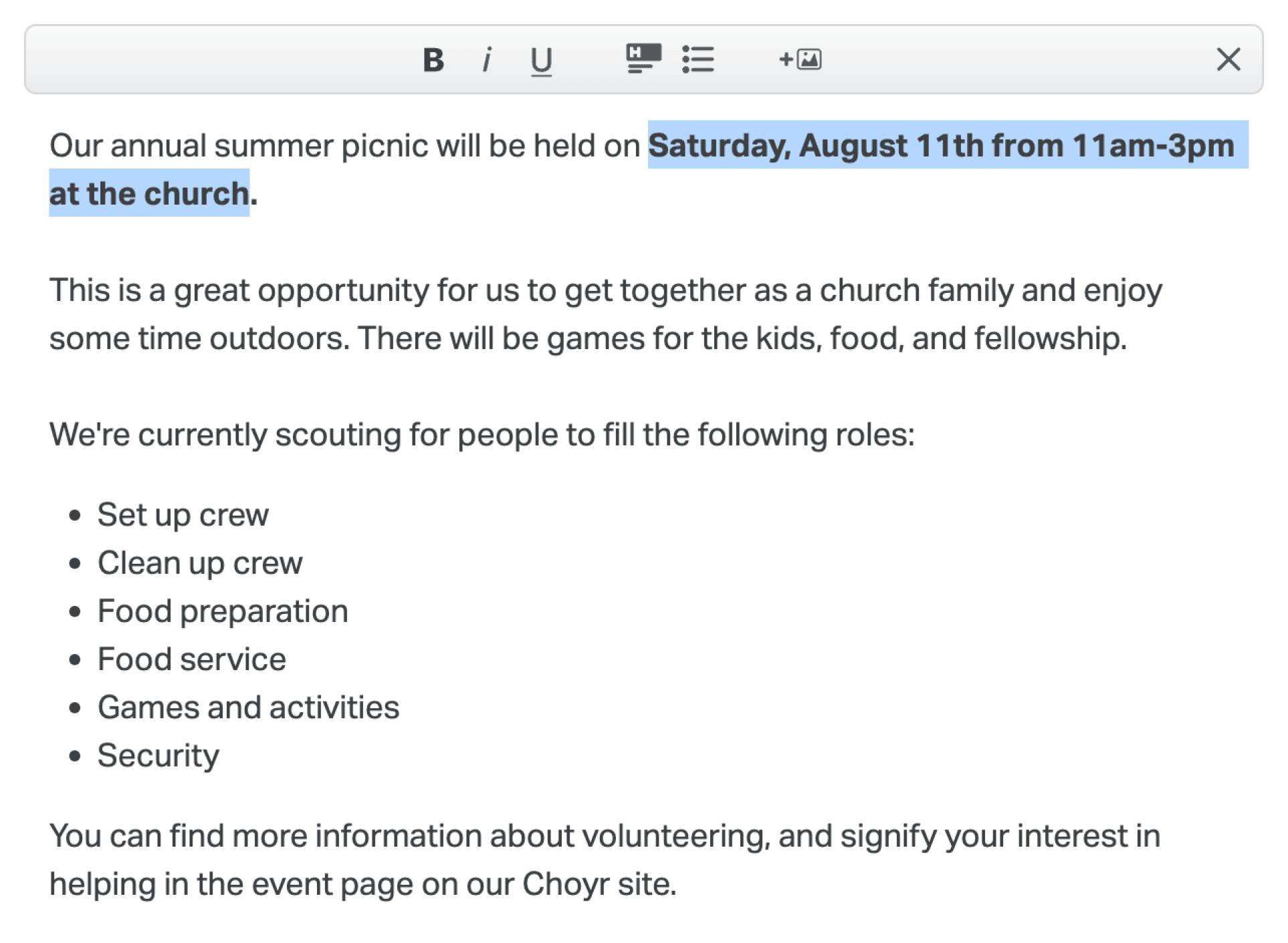Place cursor in 'at the church' text
The width and height of the screenshot is (1288, 943).
coord(149,194)
